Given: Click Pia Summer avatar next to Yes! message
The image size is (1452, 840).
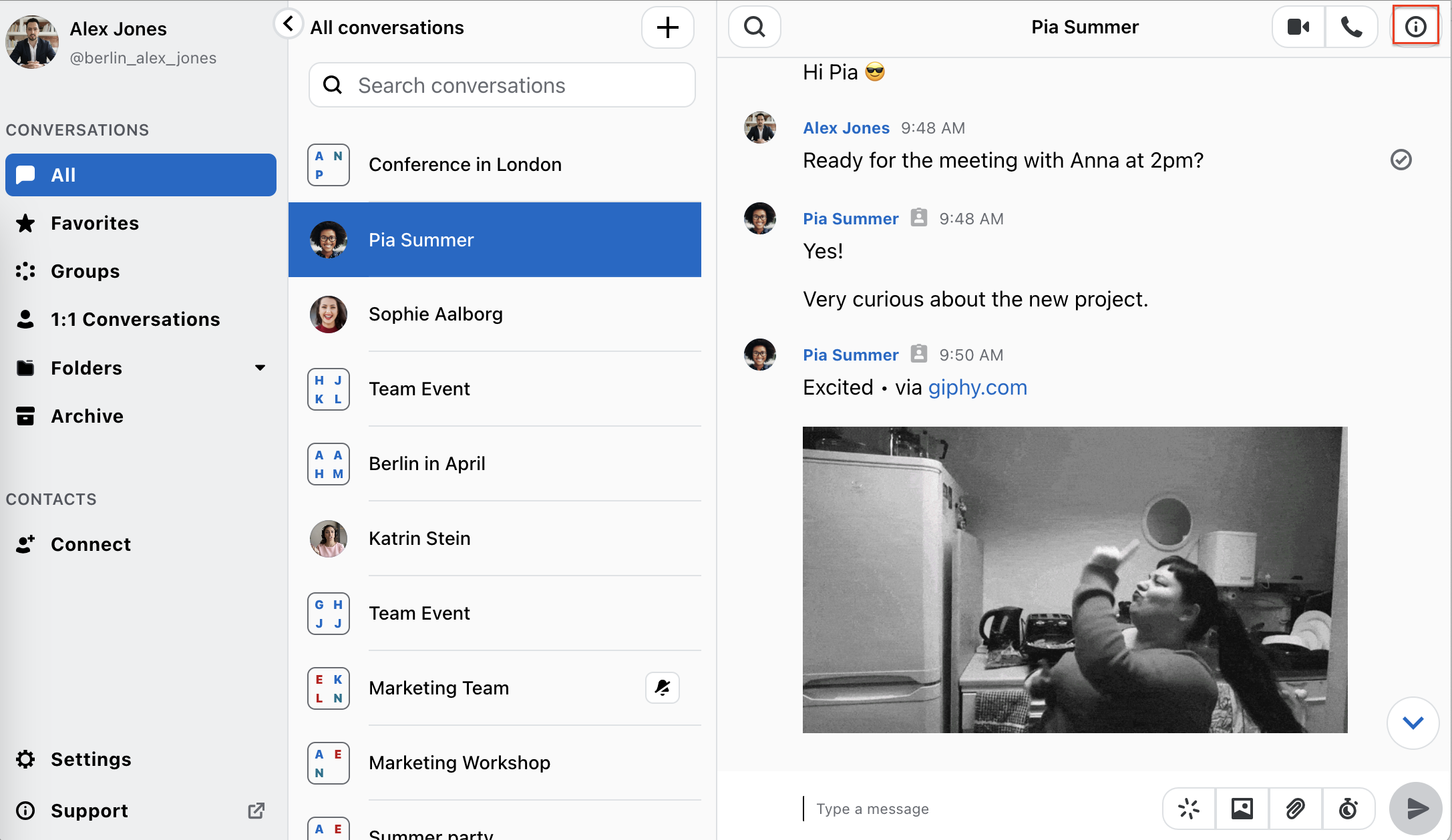Looking at the screenshot, I should click(x=760, y=218).
